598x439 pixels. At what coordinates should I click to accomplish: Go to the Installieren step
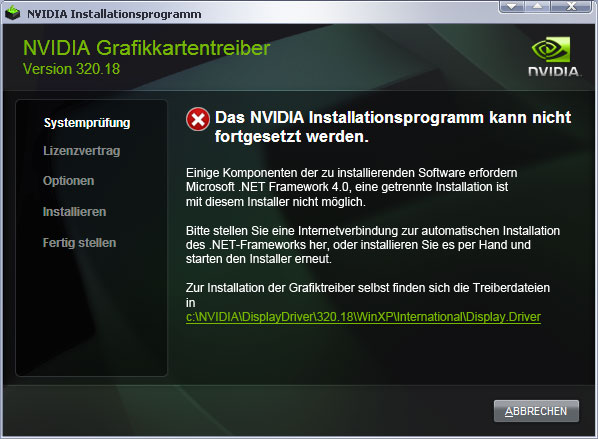point(74,212)
